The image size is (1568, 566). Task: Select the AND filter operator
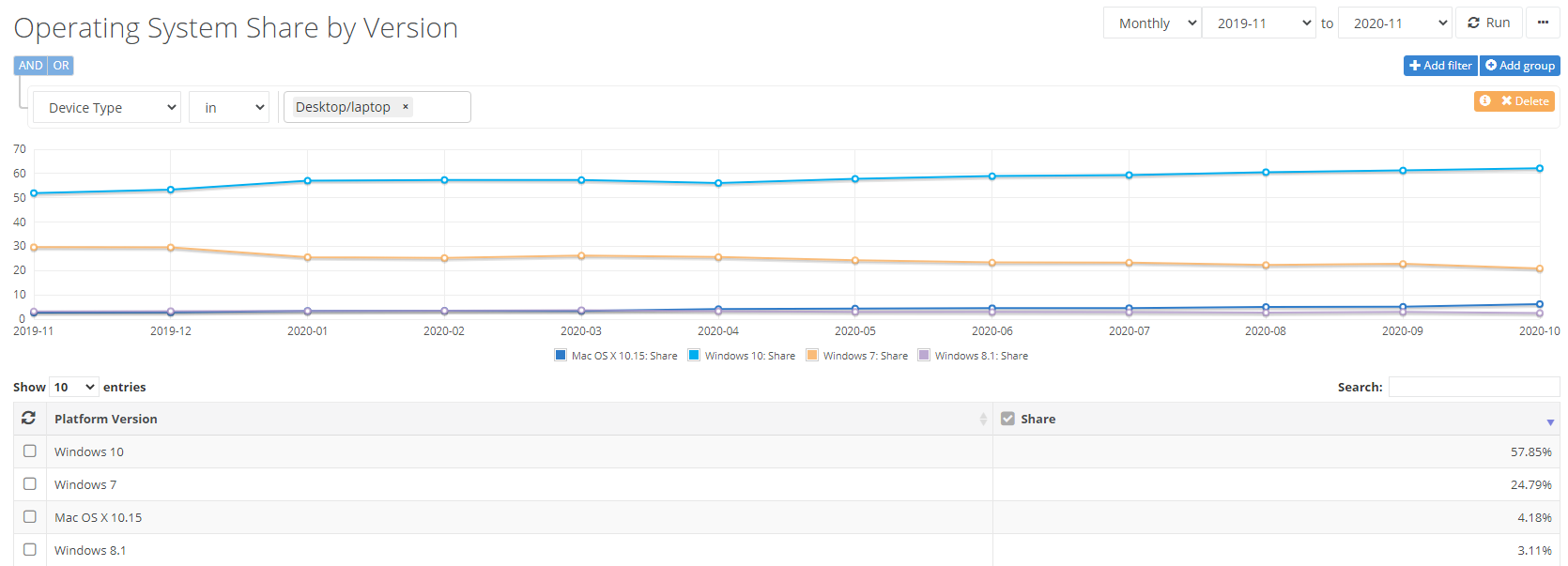[x=30, y=66]
